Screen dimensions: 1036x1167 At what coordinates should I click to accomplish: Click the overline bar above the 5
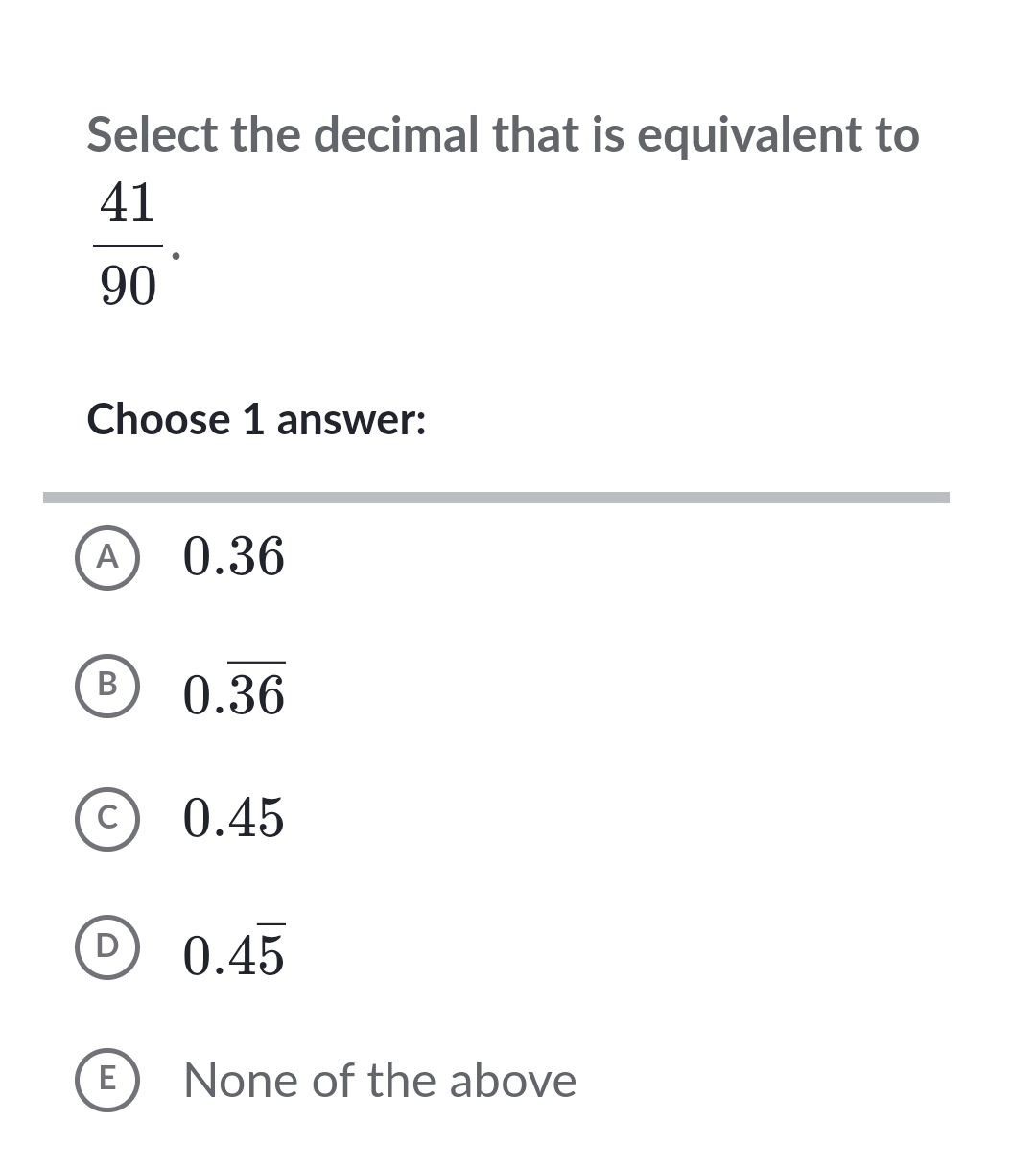pyautogui.click(x=271, y=924)
